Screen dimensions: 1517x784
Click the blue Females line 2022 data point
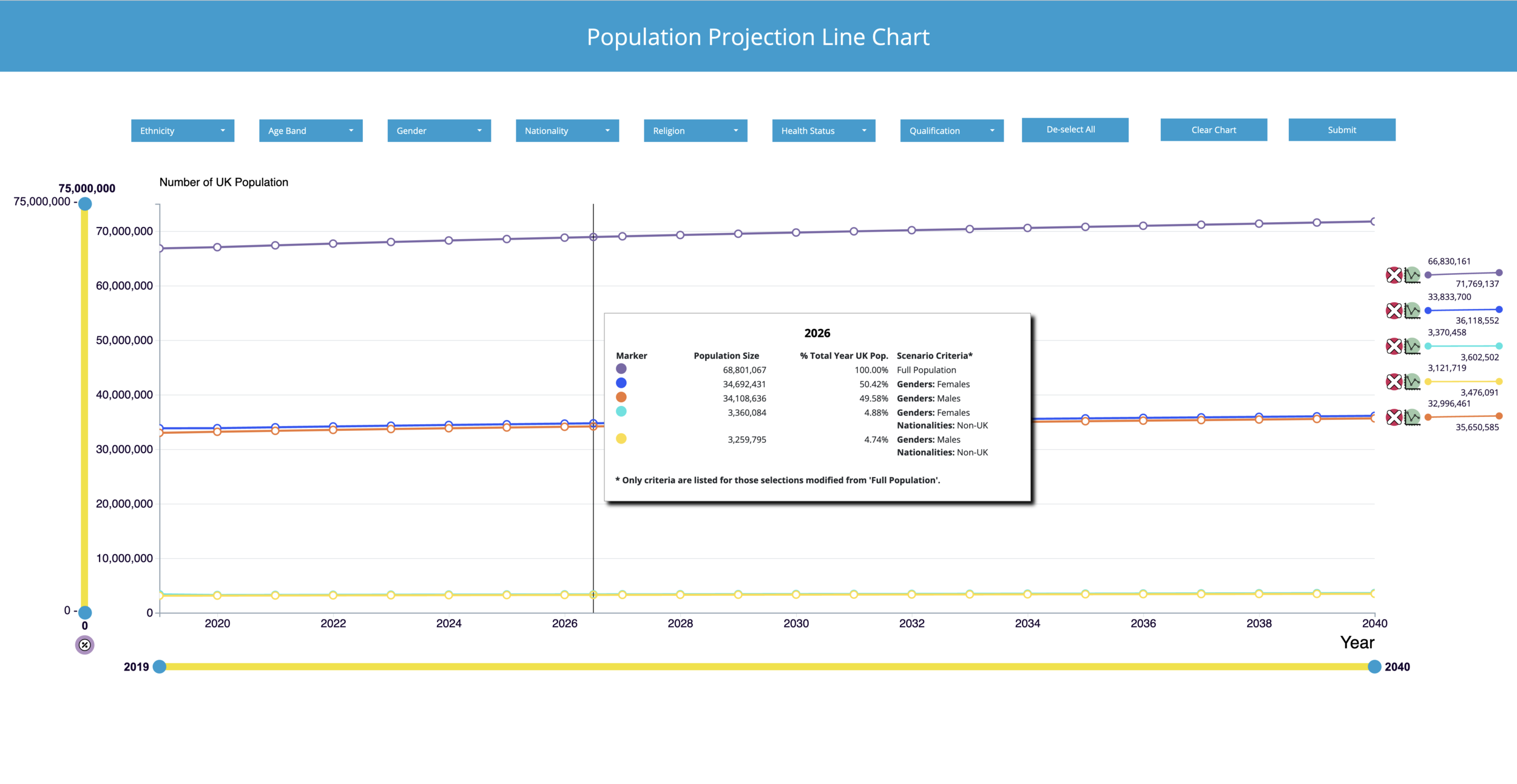tap(333, 426)
